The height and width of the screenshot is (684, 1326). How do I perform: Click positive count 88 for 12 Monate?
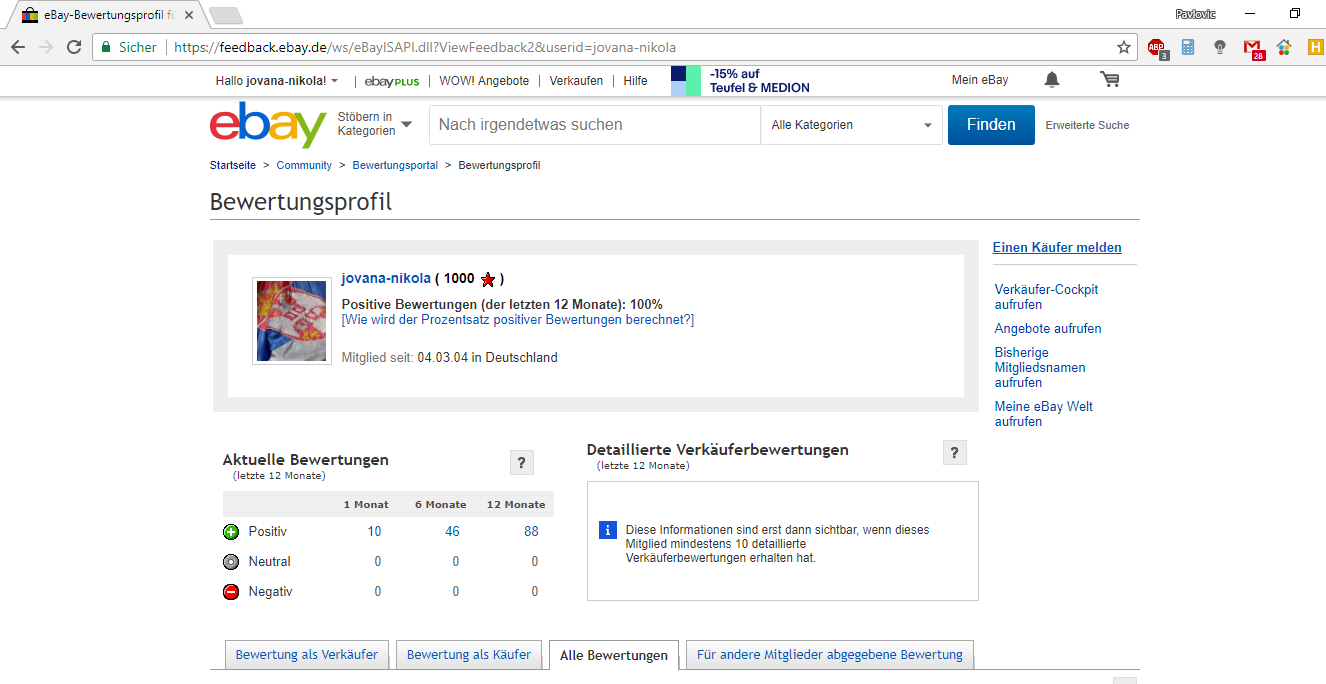click(531, 532)
